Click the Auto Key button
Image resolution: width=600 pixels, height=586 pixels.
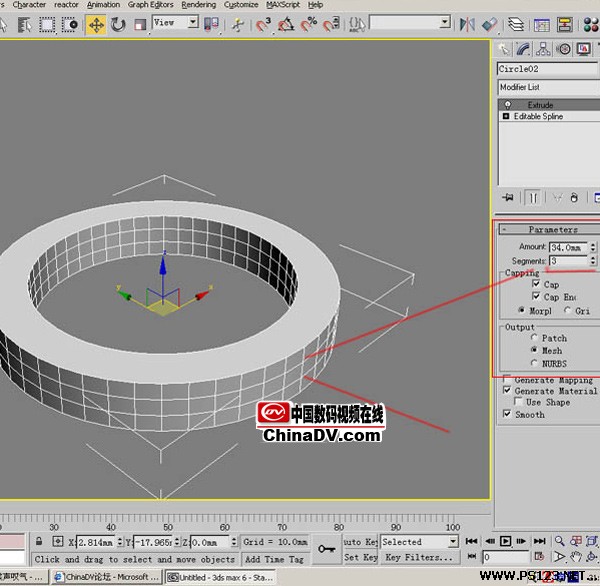360,542
